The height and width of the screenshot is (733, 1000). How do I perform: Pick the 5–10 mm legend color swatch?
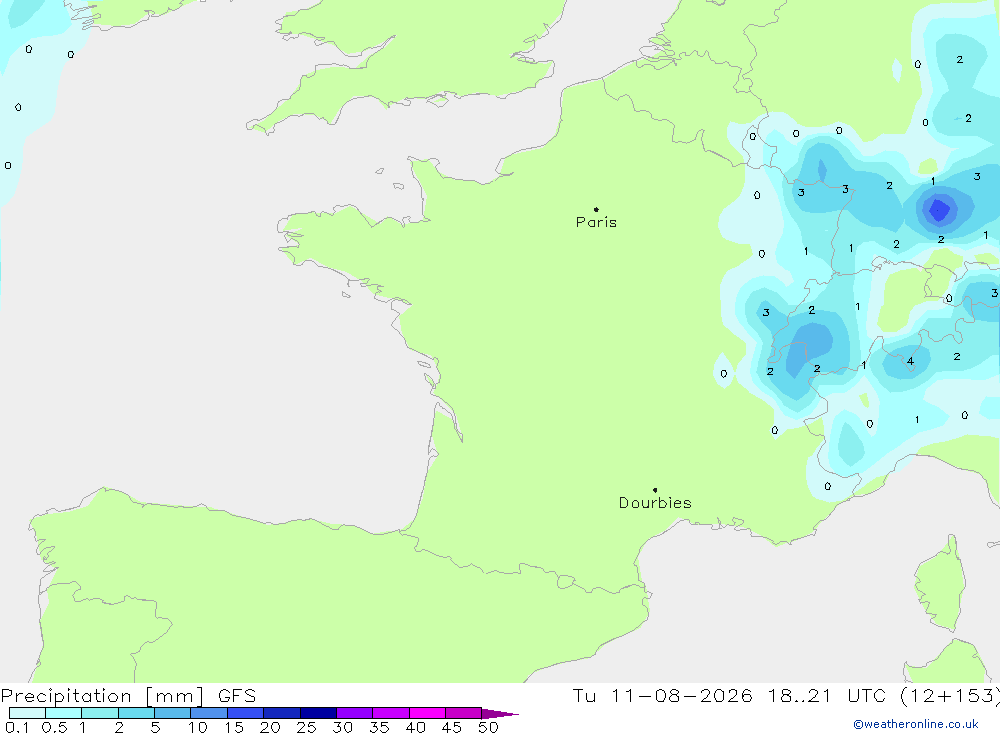click(172, 713)
